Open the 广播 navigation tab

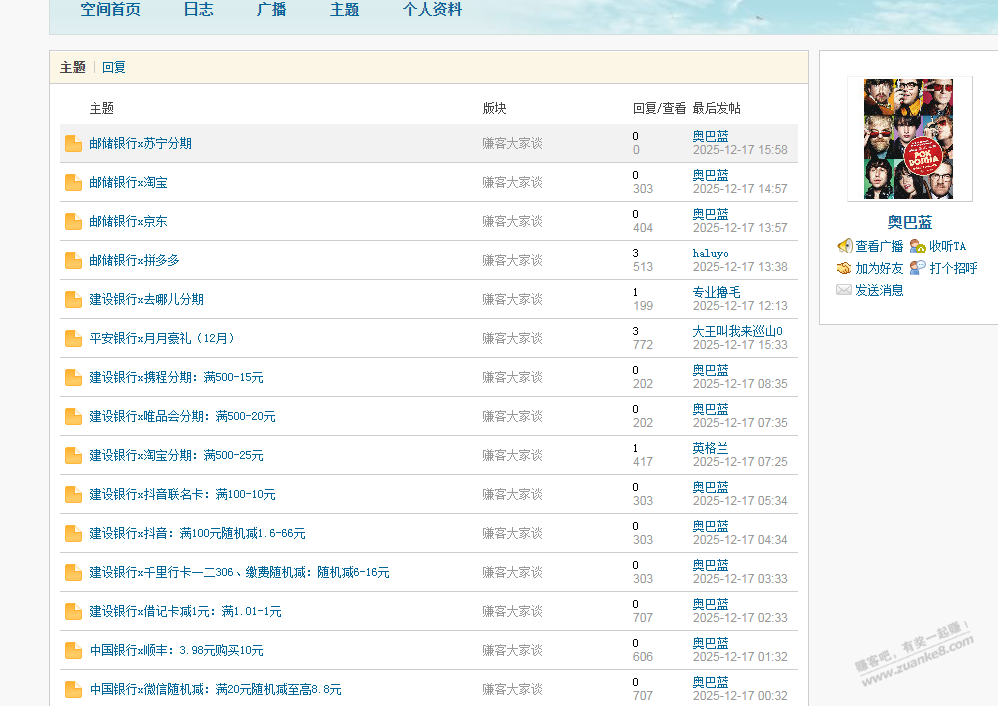(271, 10)
